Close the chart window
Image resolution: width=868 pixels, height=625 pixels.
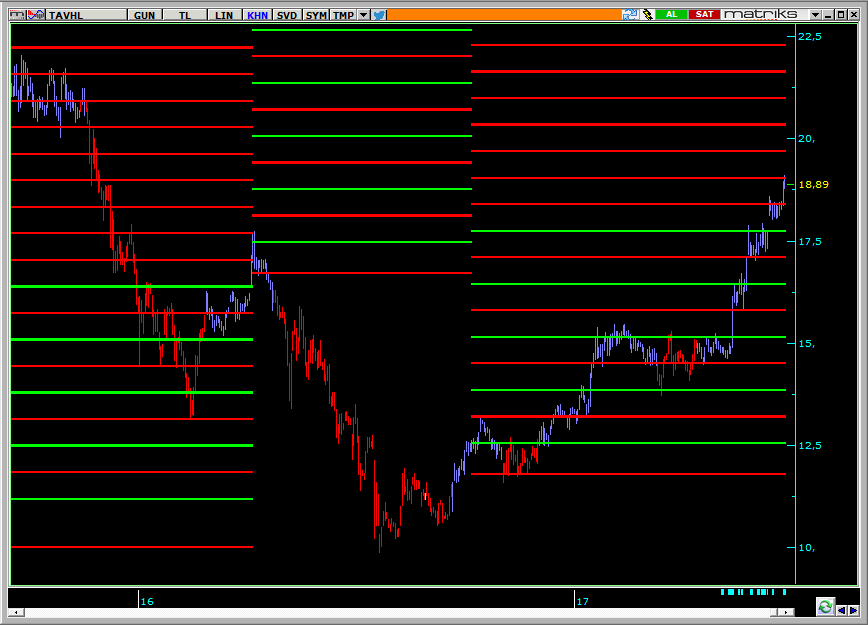854,15
